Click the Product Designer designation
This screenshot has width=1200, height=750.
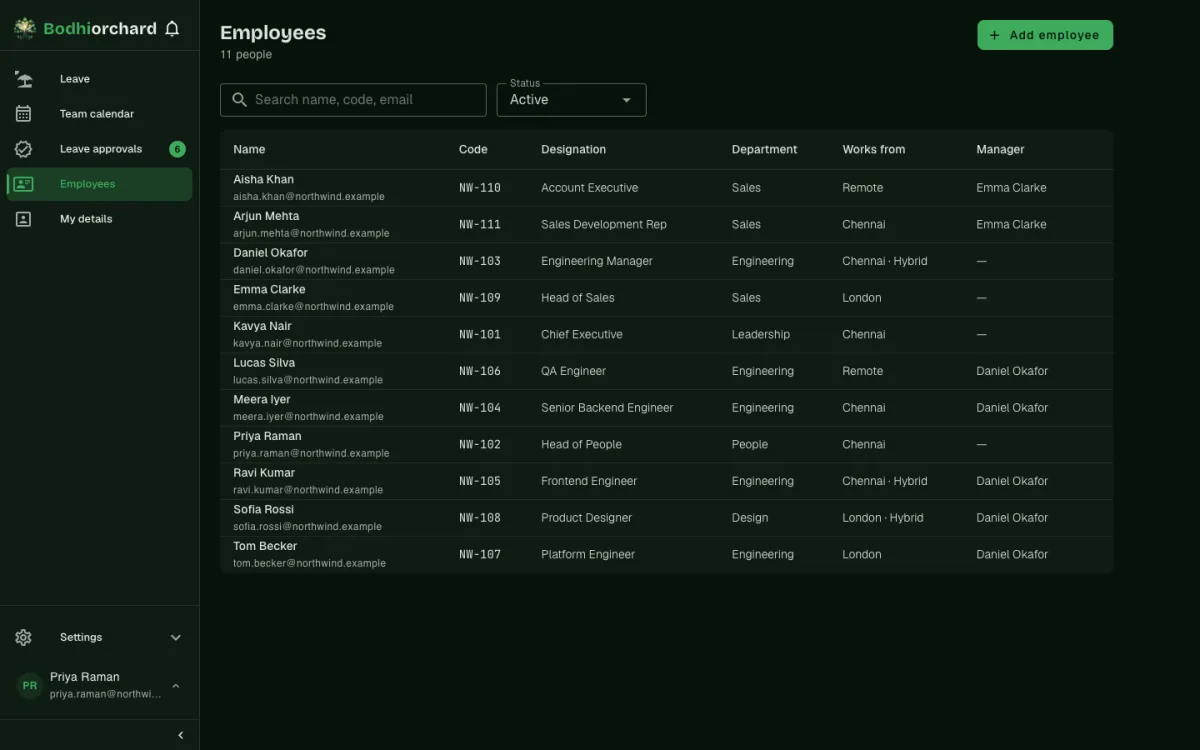(587, 518)
